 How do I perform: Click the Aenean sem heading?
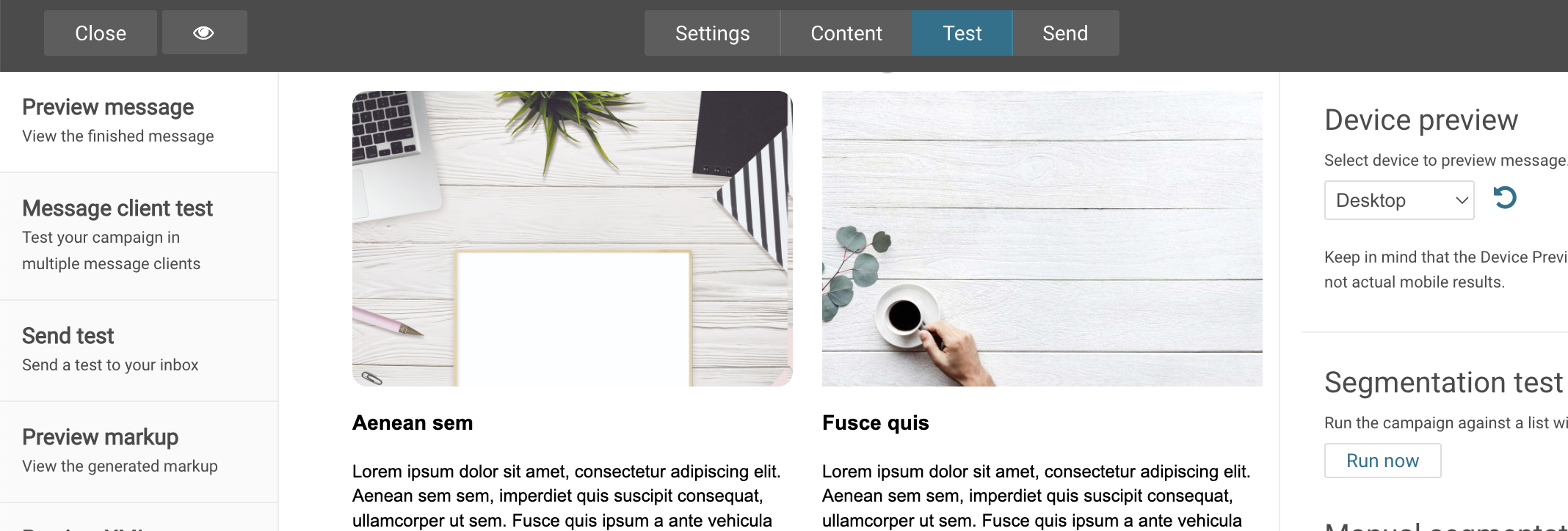tap(413, 423)
